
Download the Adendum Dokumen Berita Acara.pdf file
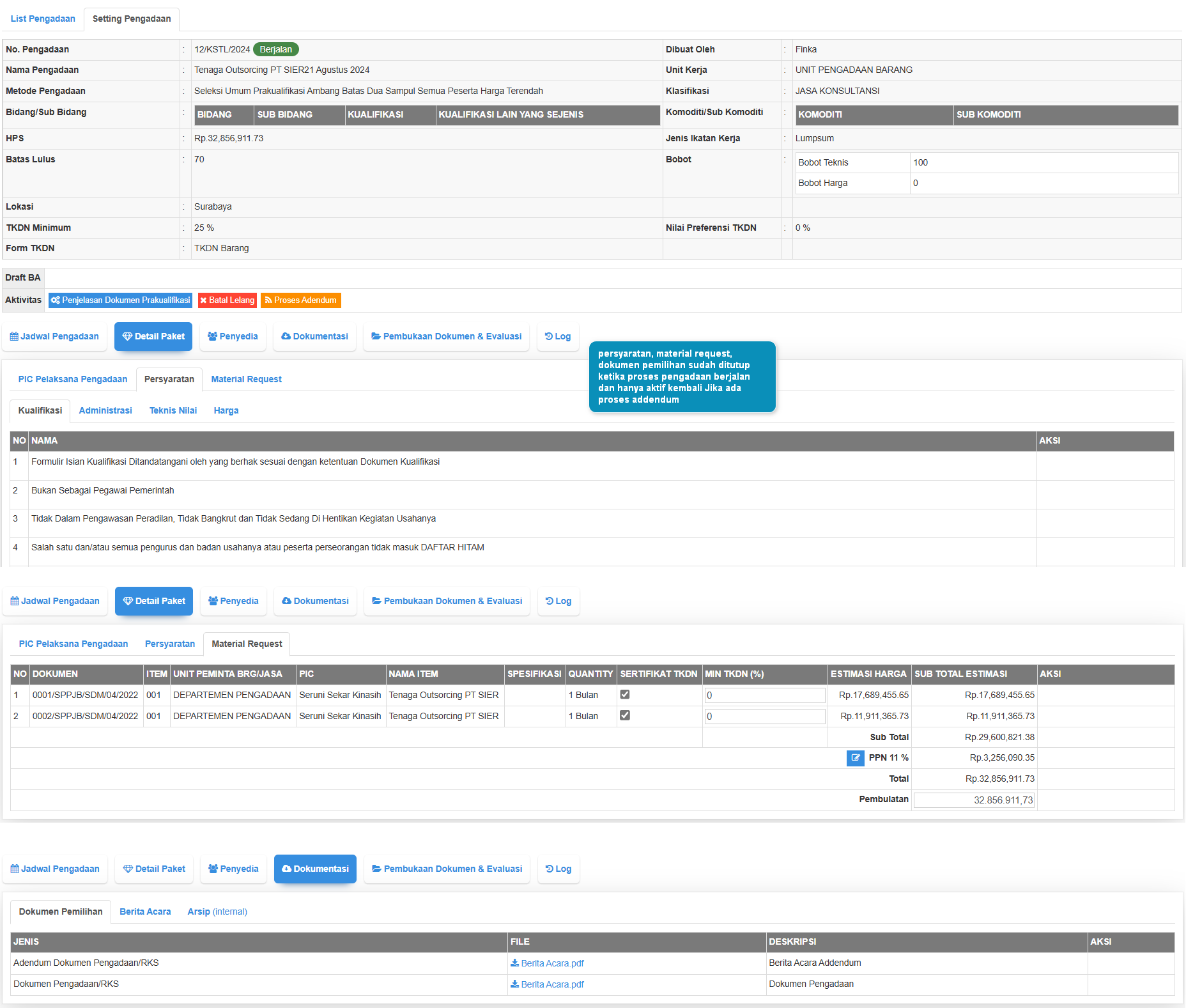coord(547,963)
